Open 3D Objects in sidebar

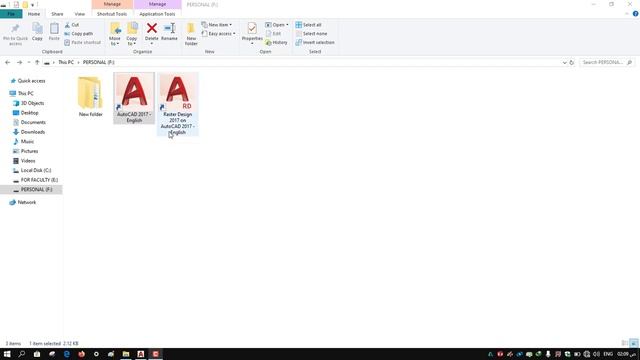[x=32, y=103]
